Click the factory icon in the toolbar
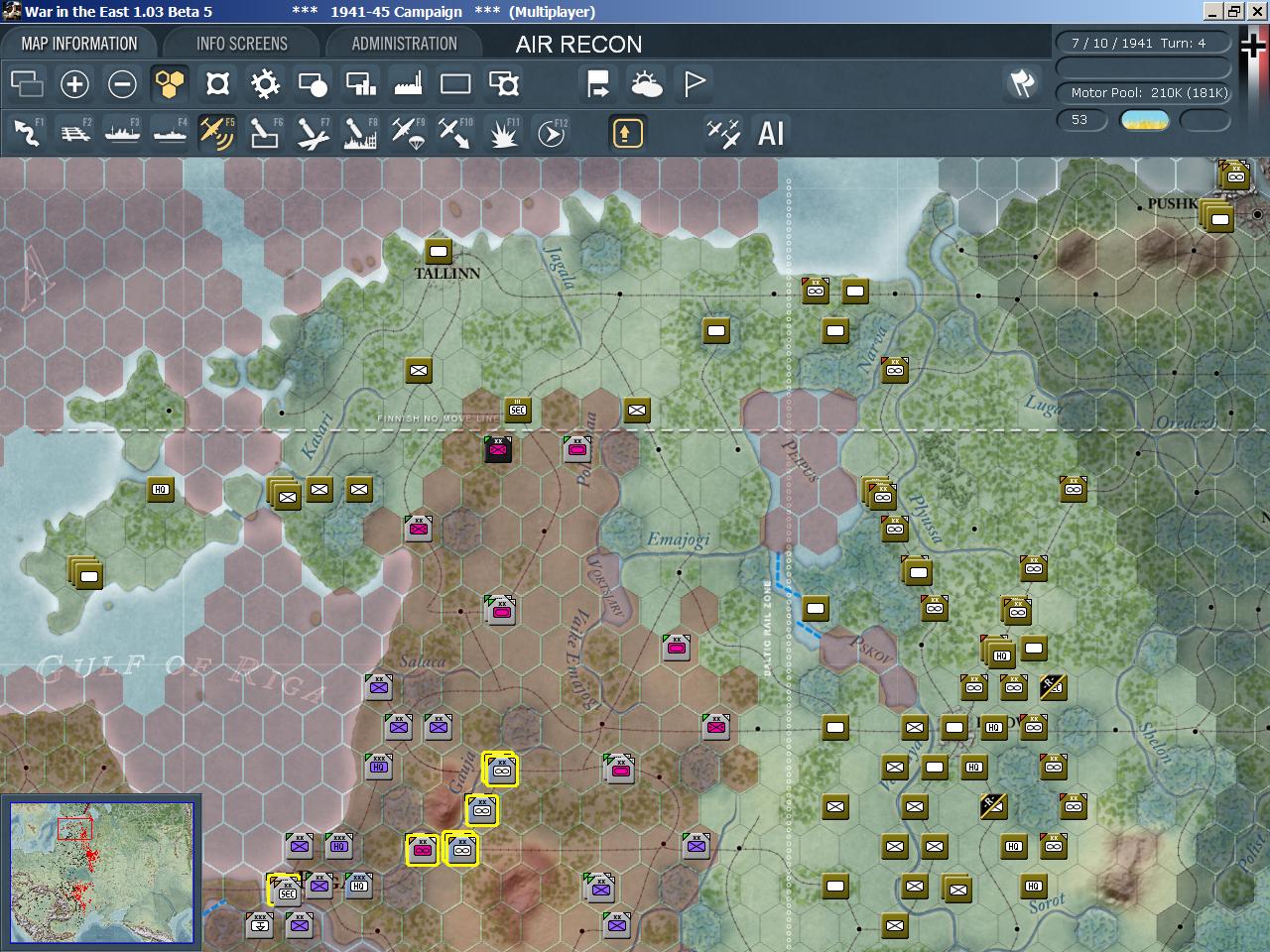 (x=408, y=84)
